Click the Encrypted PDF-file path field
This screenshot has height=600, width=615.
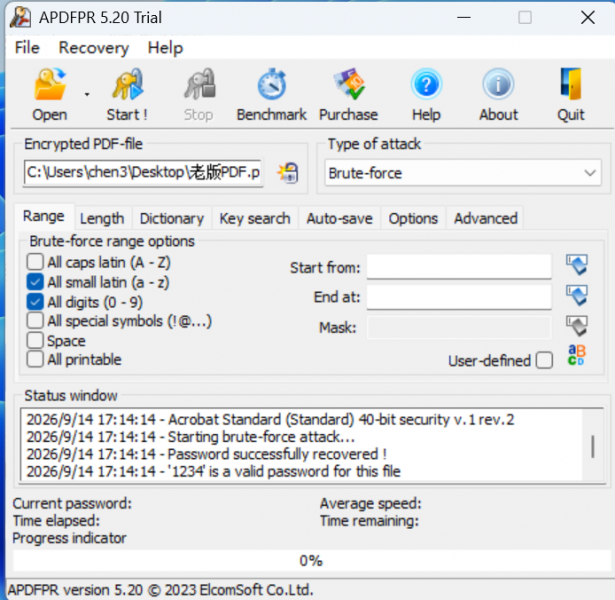click(143, 173)
